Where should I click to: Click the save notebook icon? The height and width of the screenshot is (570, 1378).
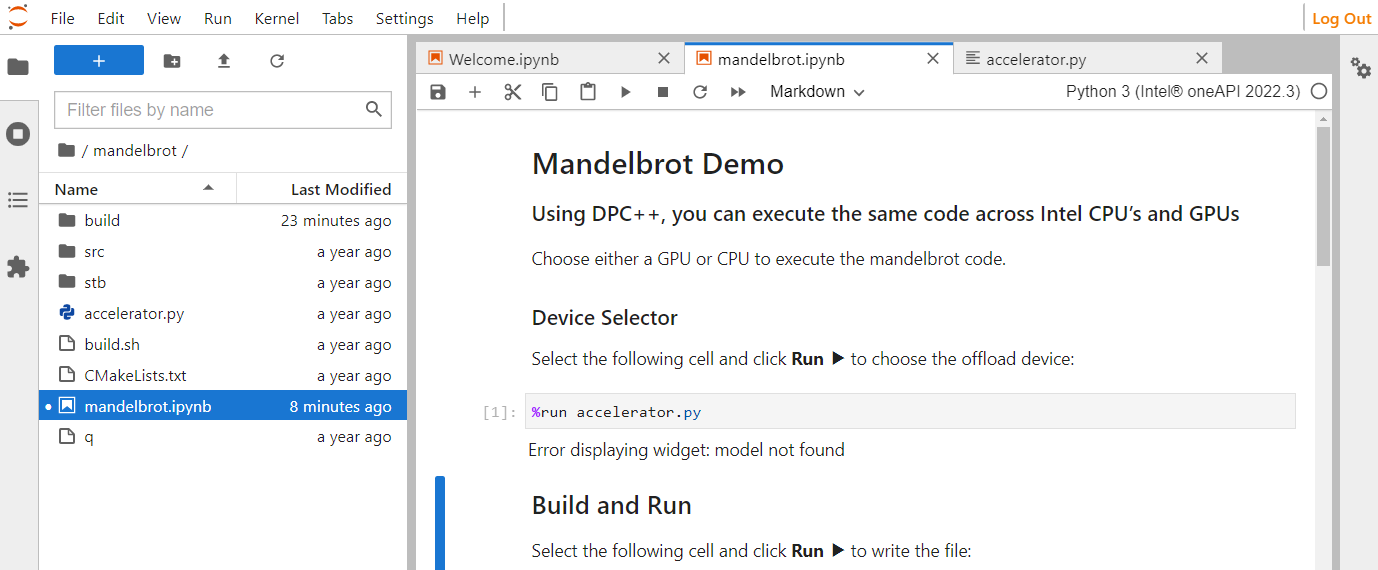click(x=437, y=92)
